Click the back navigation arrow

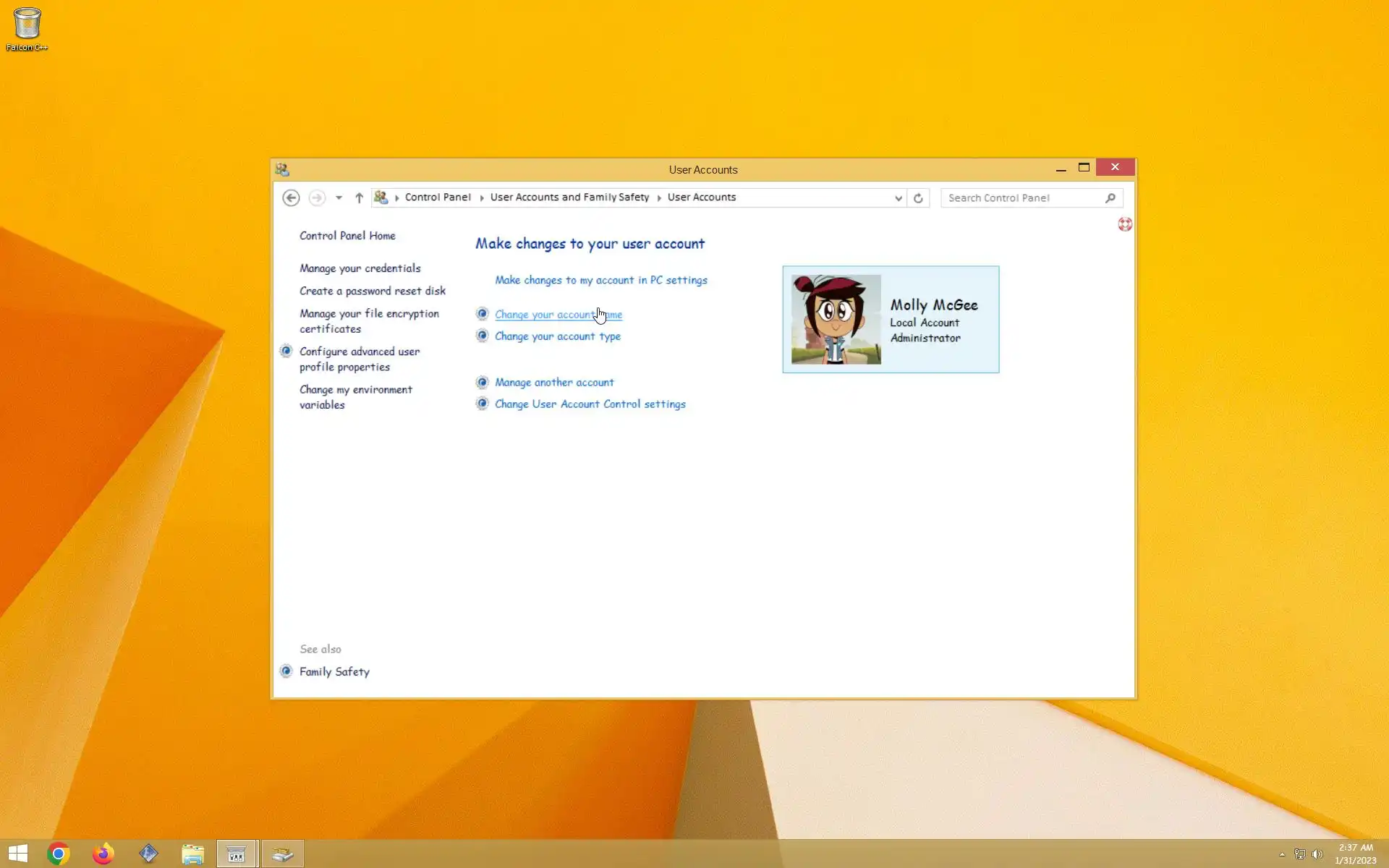291,197
